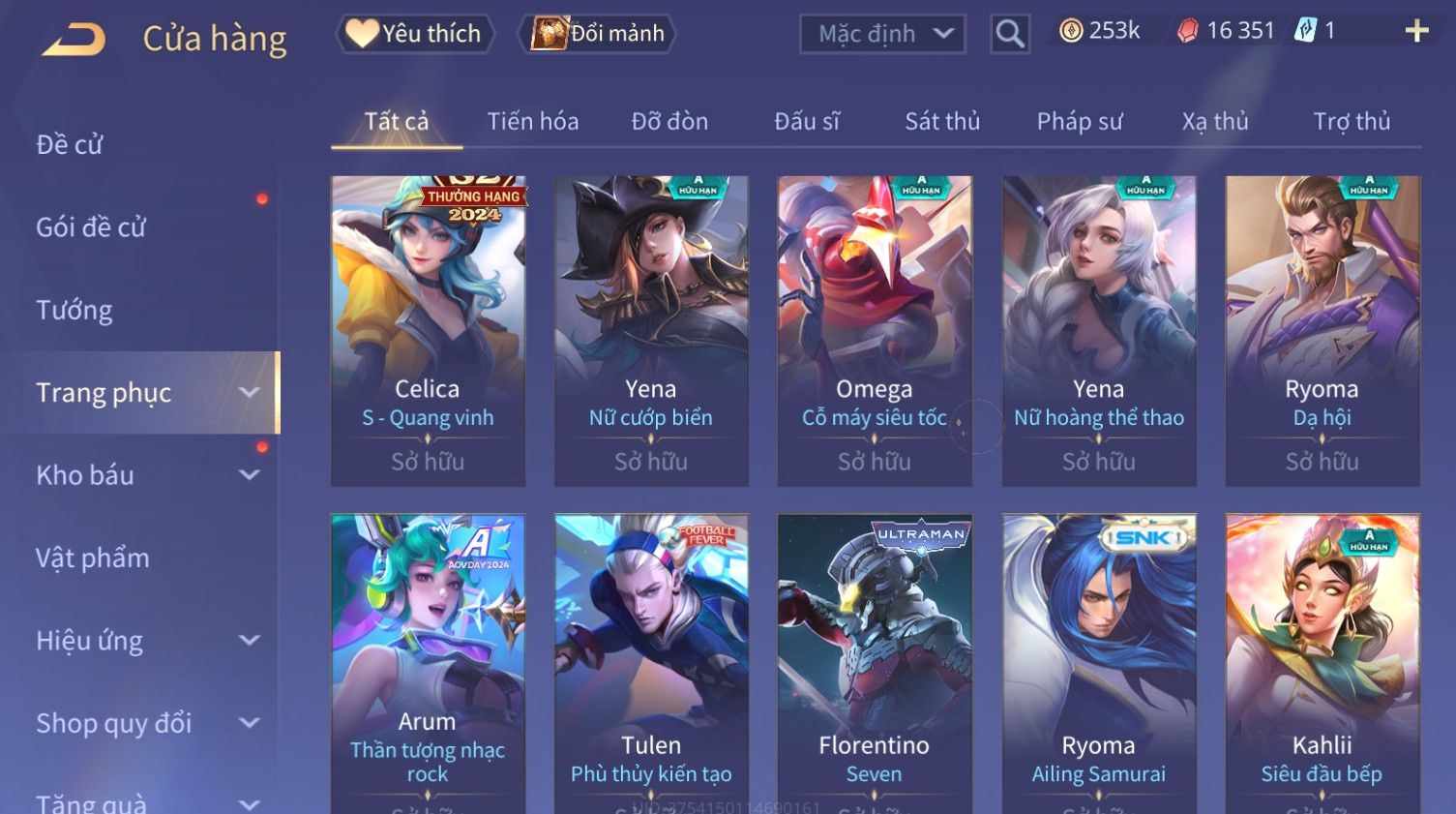The height and width of the screenshot is (814, 1456).
Task: Switch to the Pháp sư tab
Action: point(1080,121)
